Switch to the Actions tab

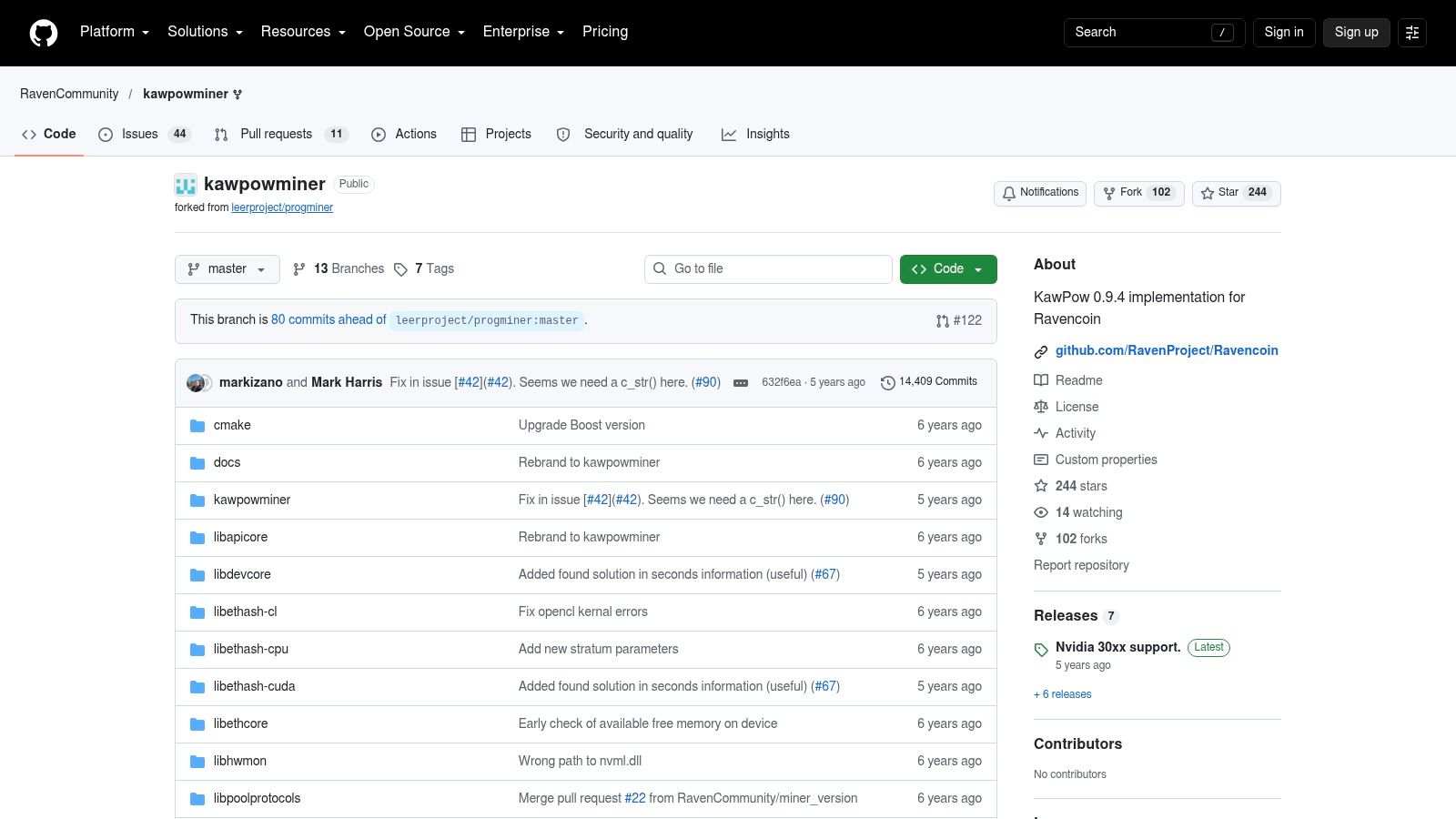[404, 135]
